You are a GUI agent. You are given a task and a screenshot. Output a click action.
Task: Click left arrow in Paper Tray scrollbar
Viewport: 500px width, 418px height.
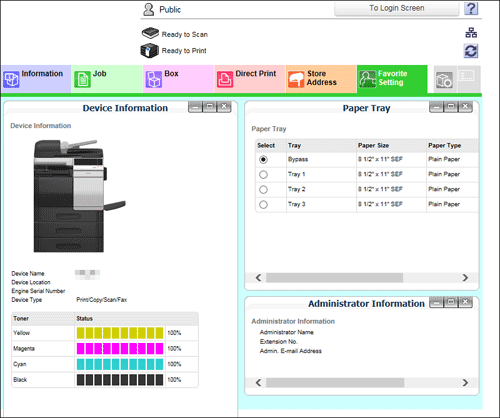pyautogui.click(x=258, y=278)
